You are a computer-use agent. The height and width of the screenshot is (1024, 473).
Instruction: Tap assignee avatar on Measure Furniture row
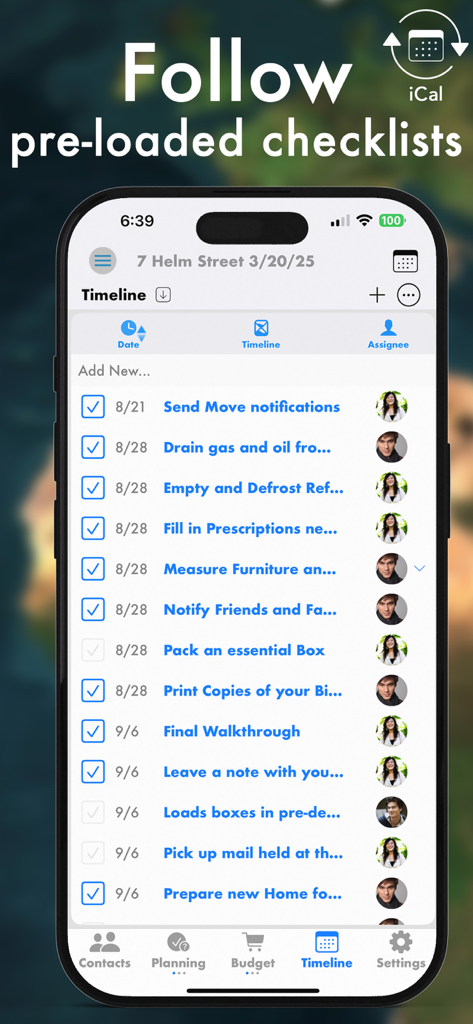pyautogui.click(x=391, y=569)
